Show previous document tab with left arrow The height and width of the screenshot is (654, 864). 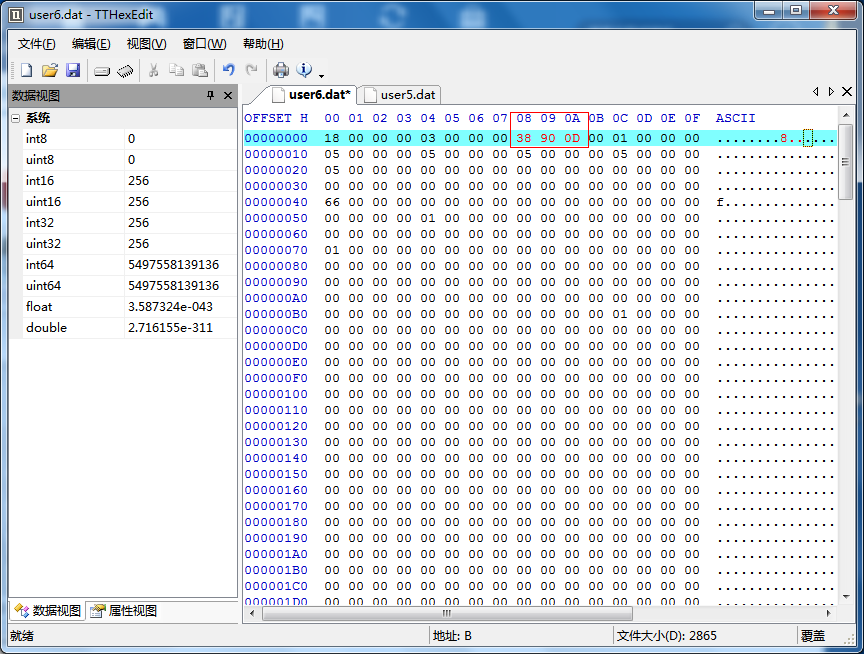[816, 91]
